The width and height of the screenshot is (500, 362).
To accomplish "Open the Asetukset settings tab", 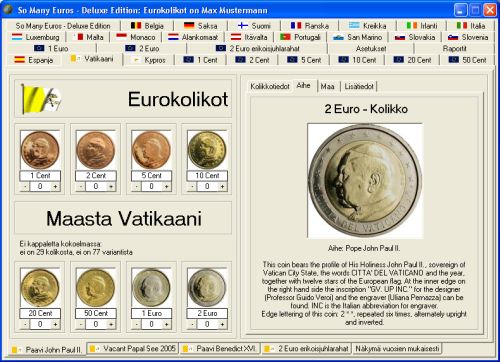I will point(371,49).
